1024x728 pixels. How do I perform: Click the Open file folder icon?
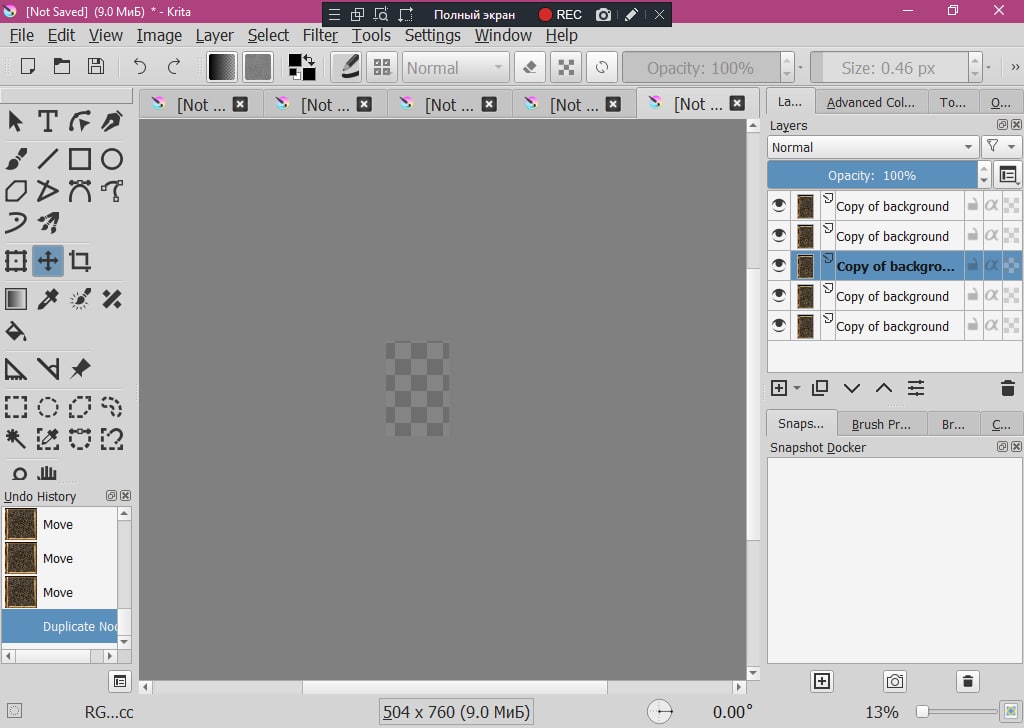(62, 67)
